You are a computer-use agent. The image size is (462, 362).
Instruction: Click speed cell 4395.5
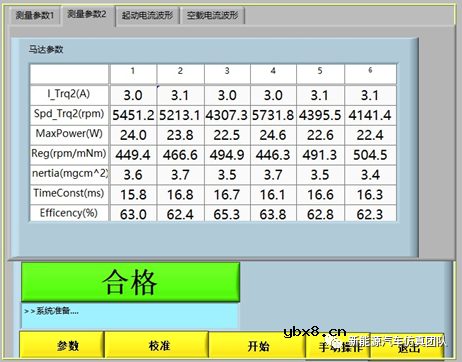click(320, 115)
